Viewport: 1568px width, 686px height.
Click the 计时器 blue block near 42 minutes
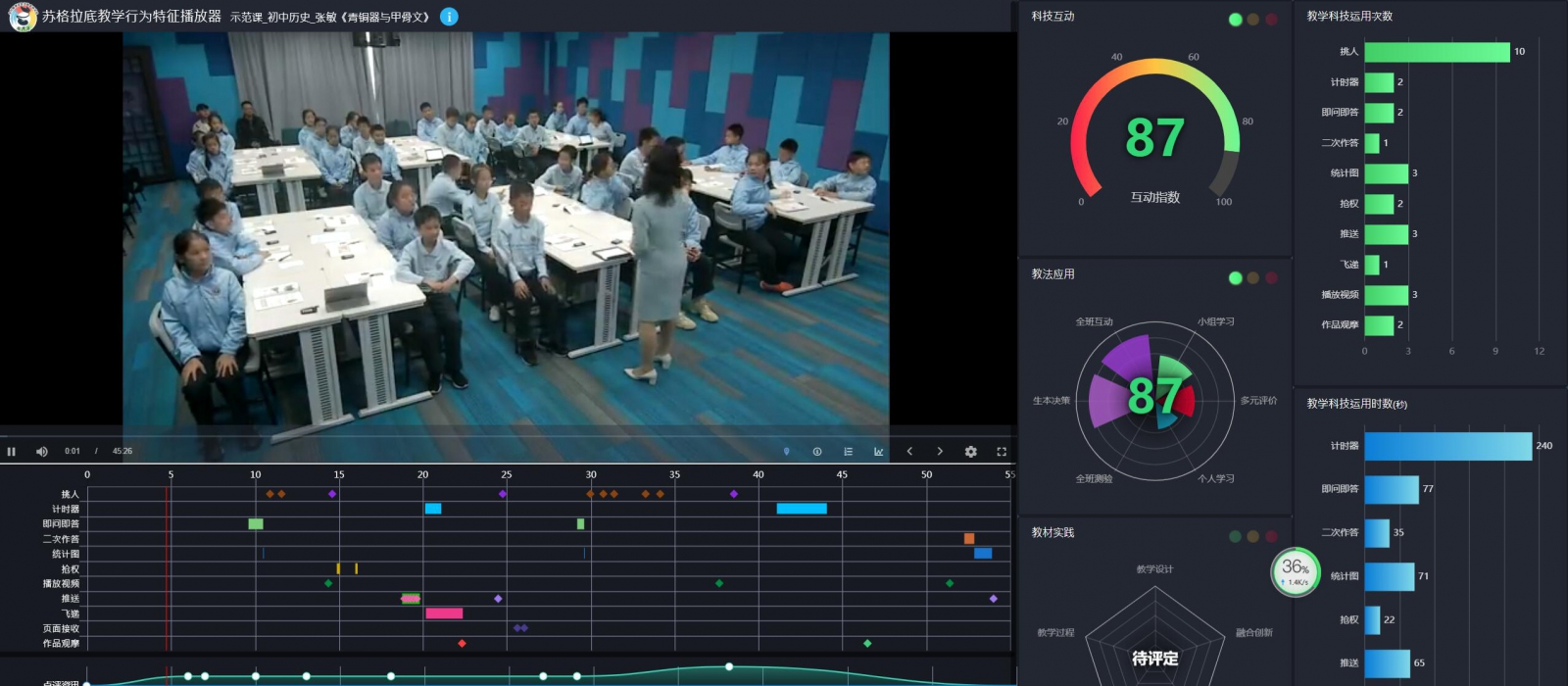click(802, 509)
